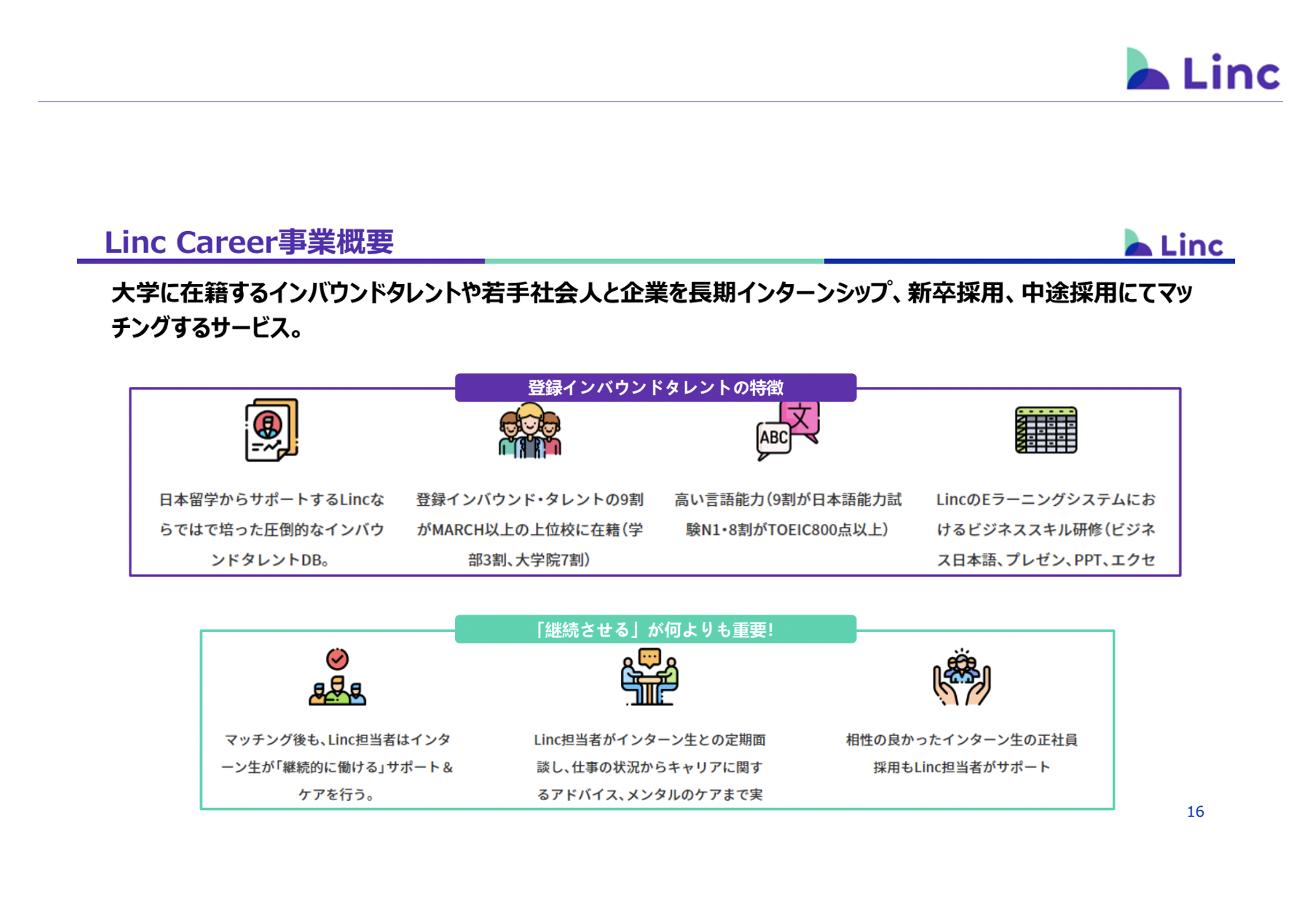The width and height of the screenshot is (1316, 907).
Task: Select the line 部3割、大学院7割)
Action: (529, 560)
